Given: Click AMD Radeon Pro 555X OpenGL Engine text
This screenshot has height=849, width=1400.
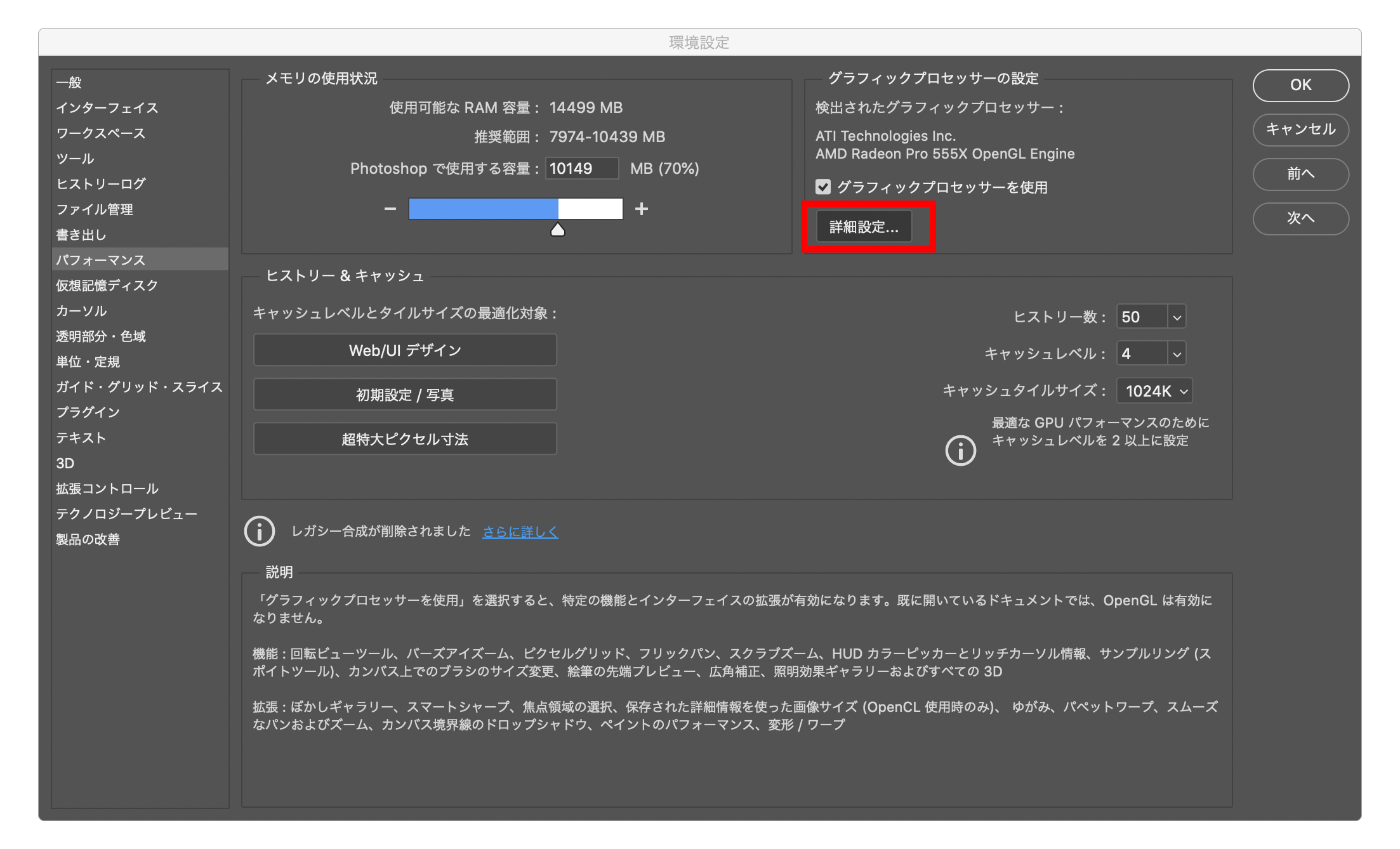Looking at the screenshot, I should pyautogui.click(x=945, y=154).
